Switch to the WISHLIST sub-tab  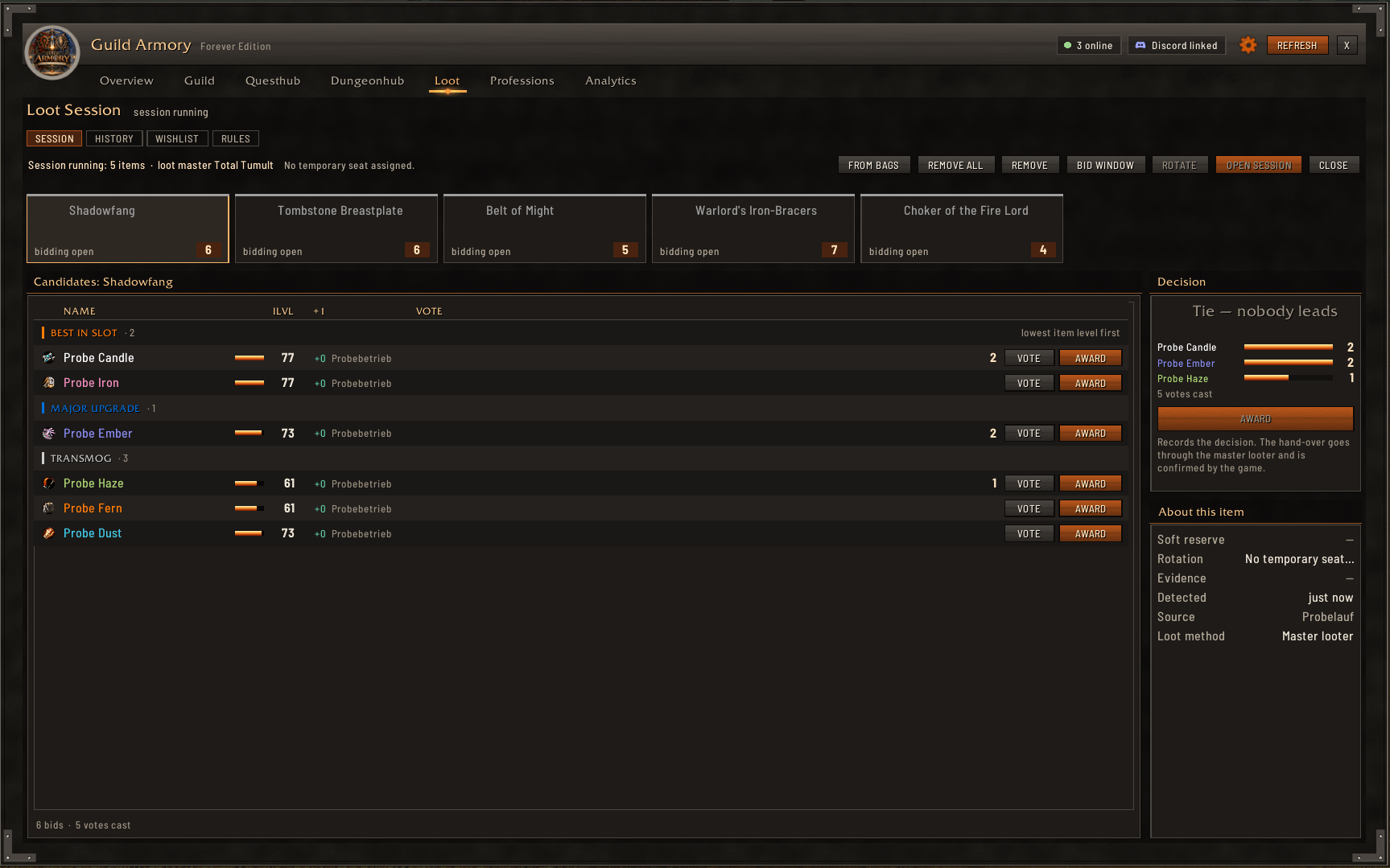point(177,139)
